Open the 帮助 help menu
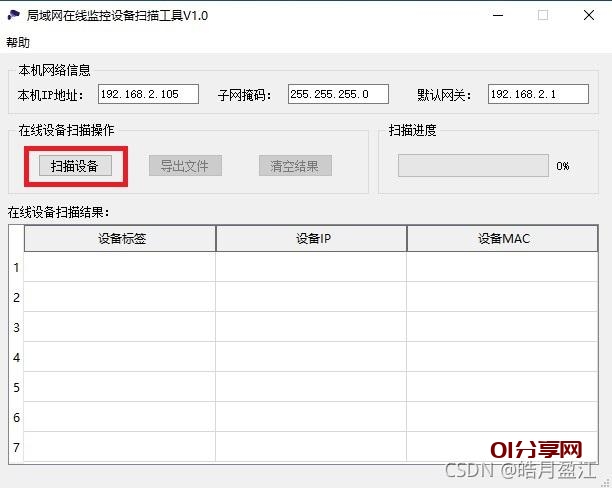612x488 pixels. [x=18, y=42]
